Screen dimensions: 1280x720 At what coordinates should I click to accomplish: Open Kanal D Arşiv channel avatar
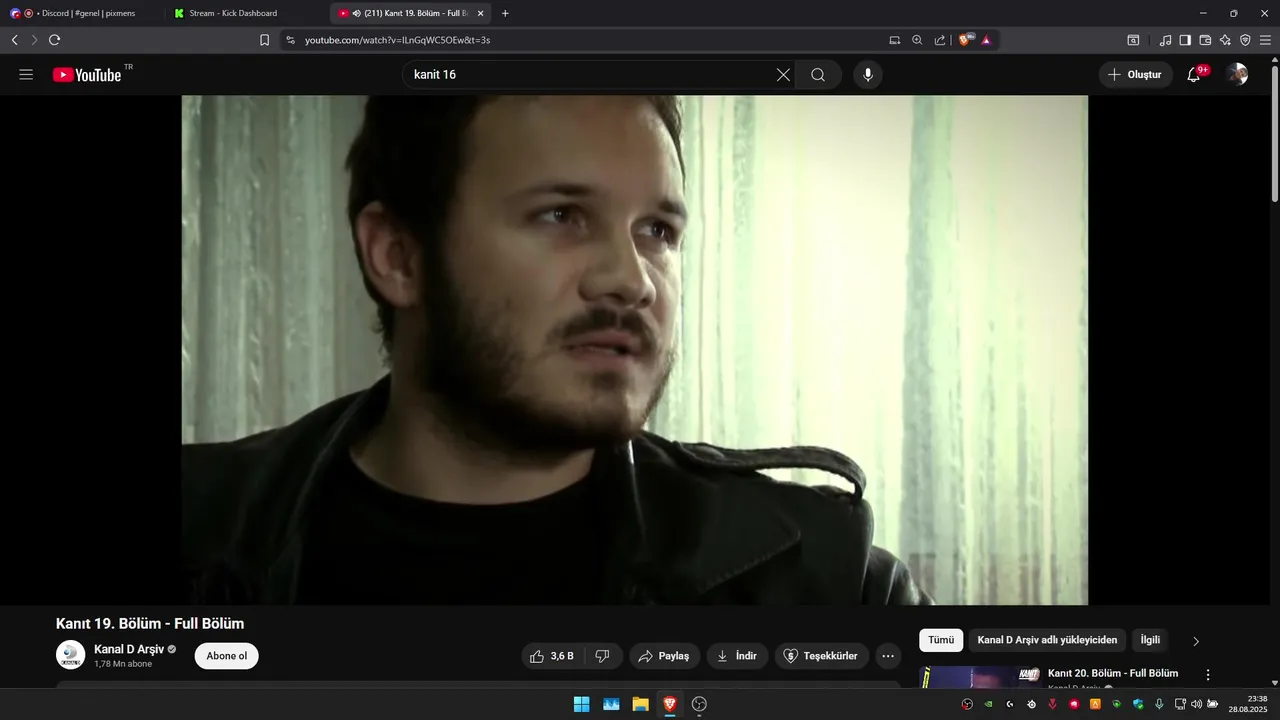point(70,655)
